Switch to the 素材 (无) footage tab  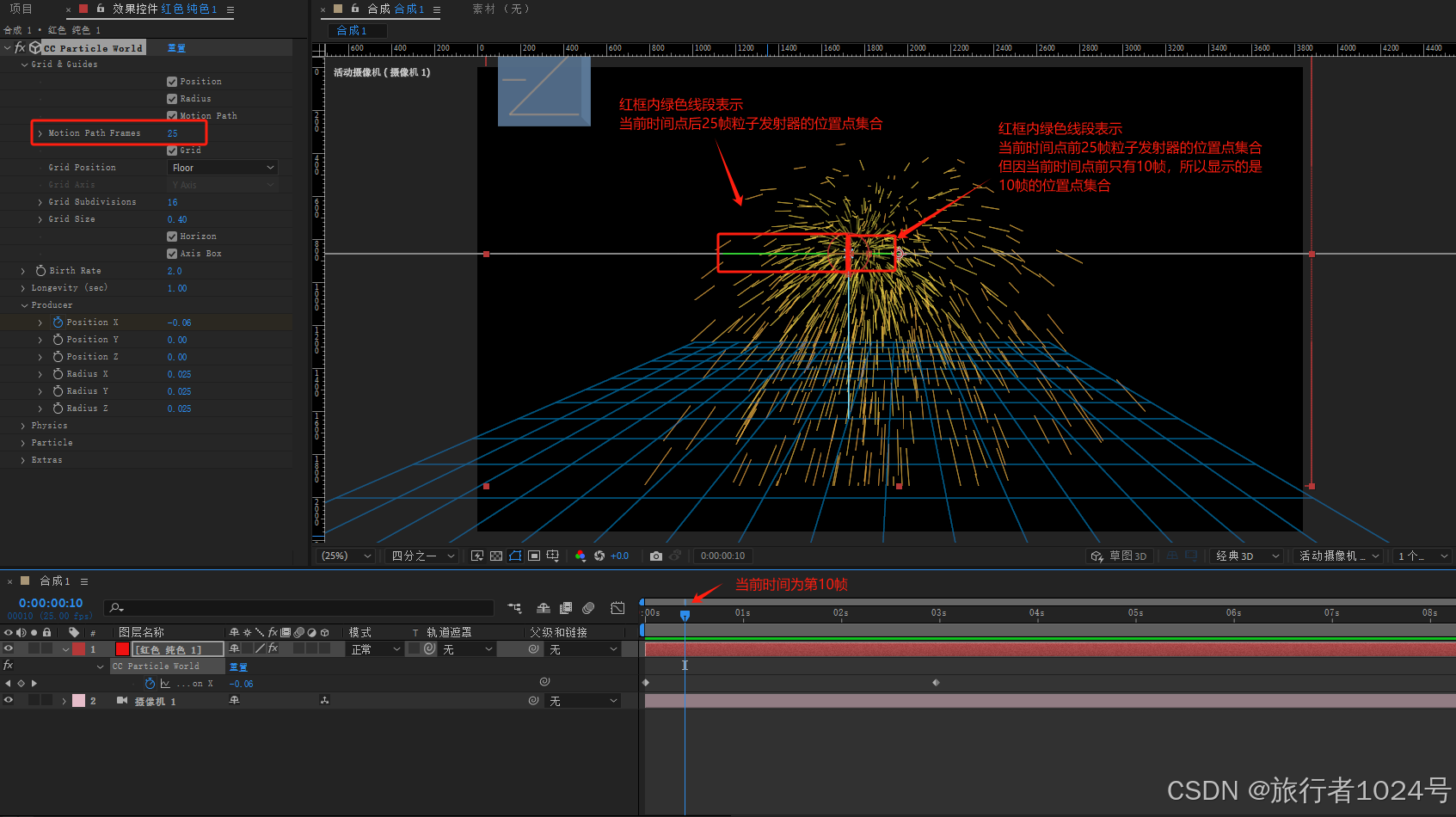point(501,9)
